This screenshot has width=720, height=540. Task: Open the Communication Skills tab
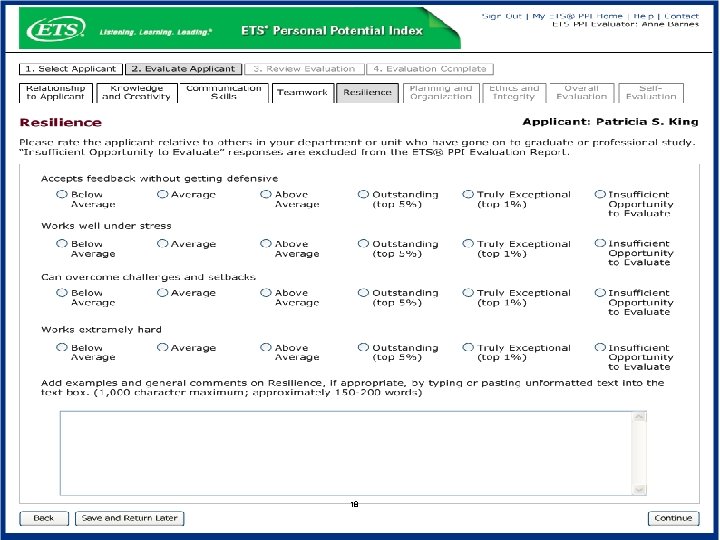[224, 93]
